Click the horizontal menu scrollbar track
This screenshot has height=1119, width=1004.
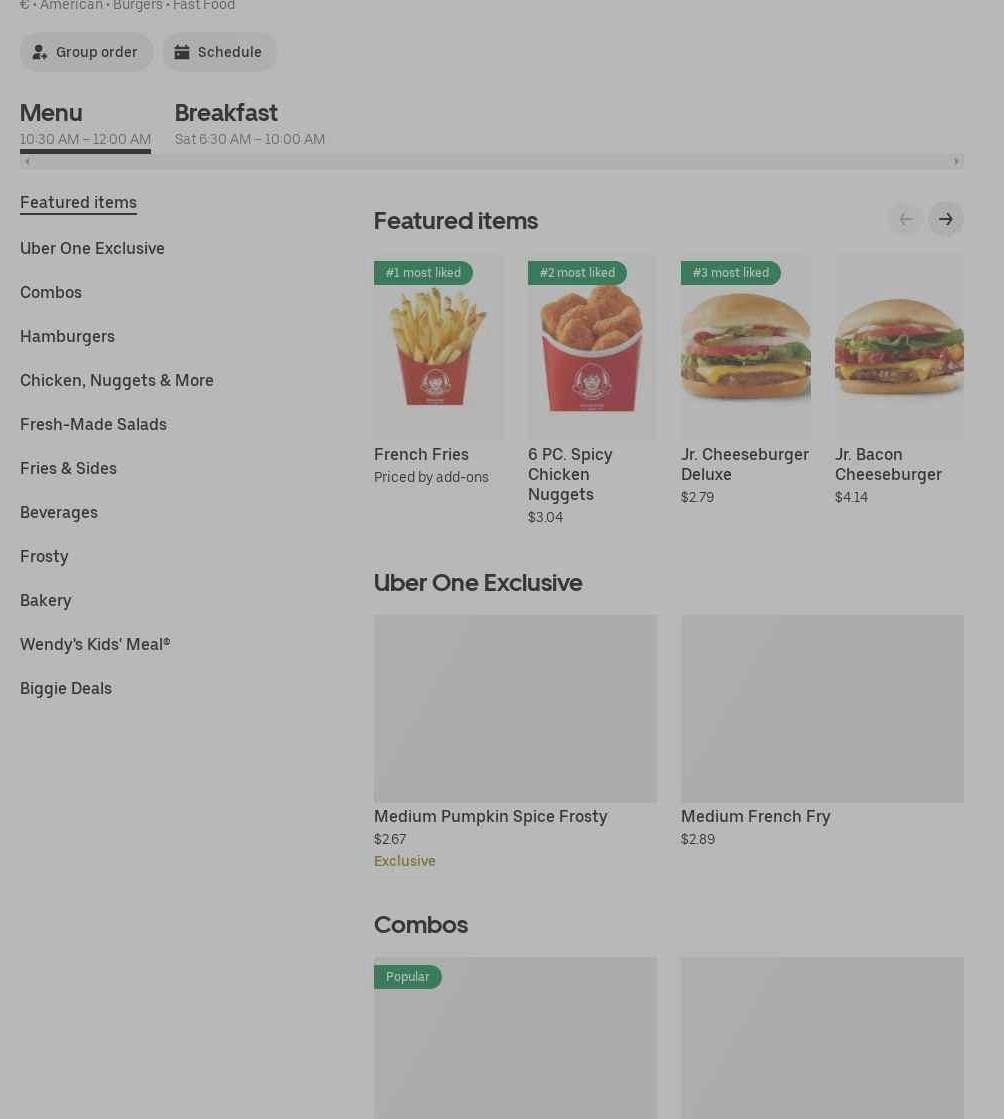tap(492, 161)
